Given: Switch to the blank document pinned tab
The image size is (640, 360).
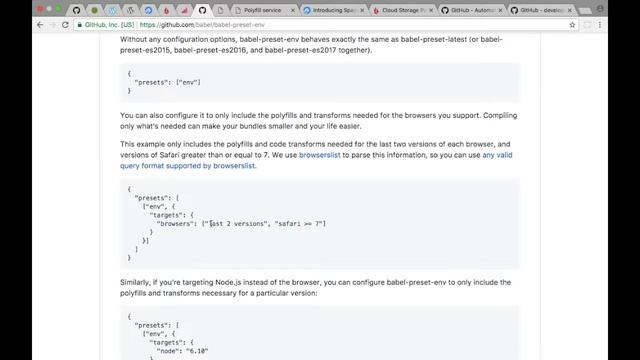Looking at the screenshot, I should (x=220, y=10).
